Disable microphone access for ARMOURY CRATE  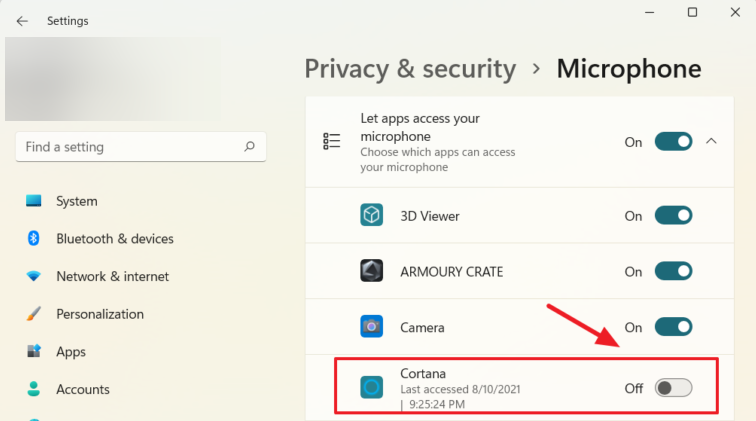point(673,271)
